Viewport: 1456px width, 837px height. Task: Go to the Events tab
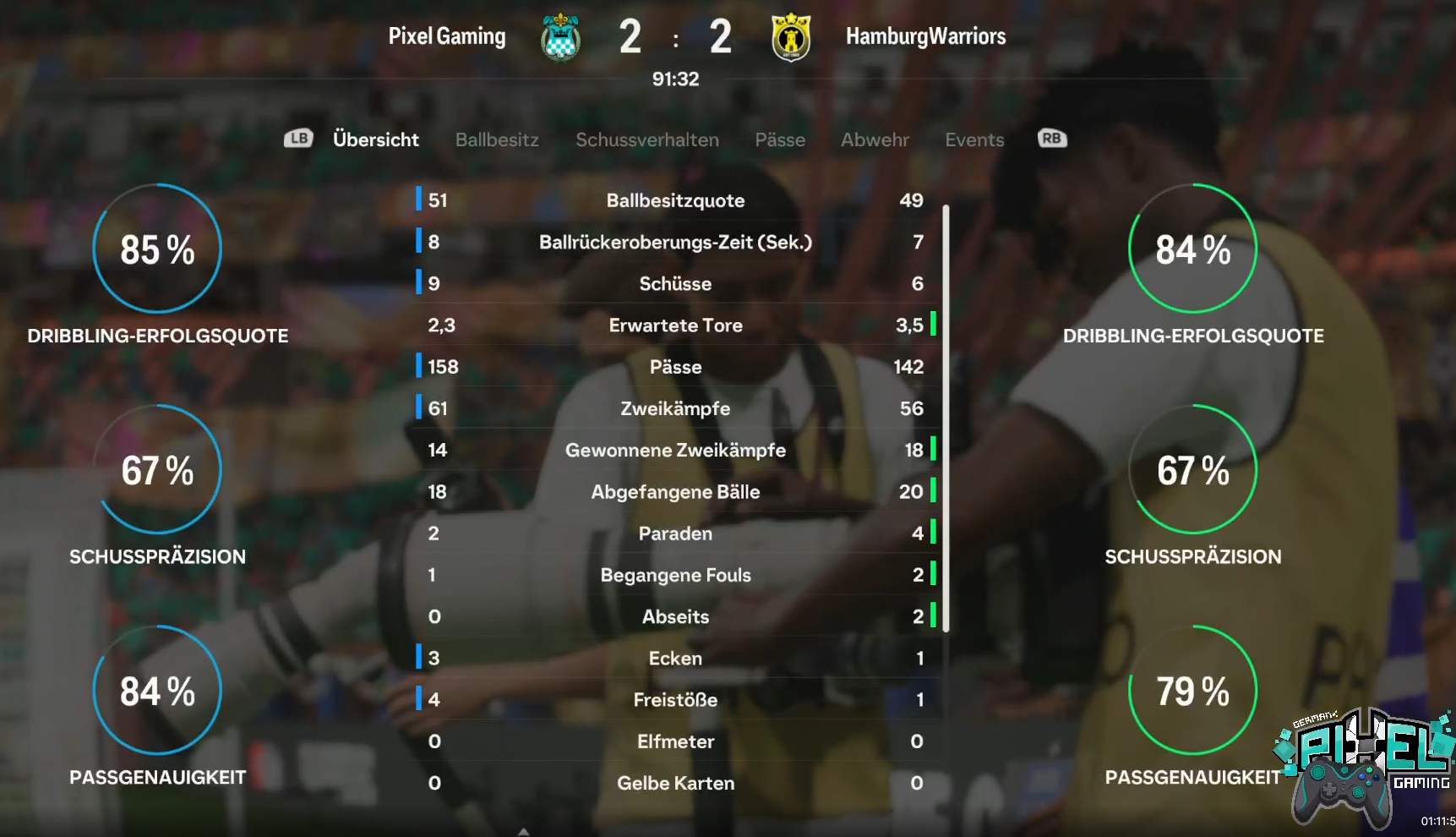(x=974, y=139)
